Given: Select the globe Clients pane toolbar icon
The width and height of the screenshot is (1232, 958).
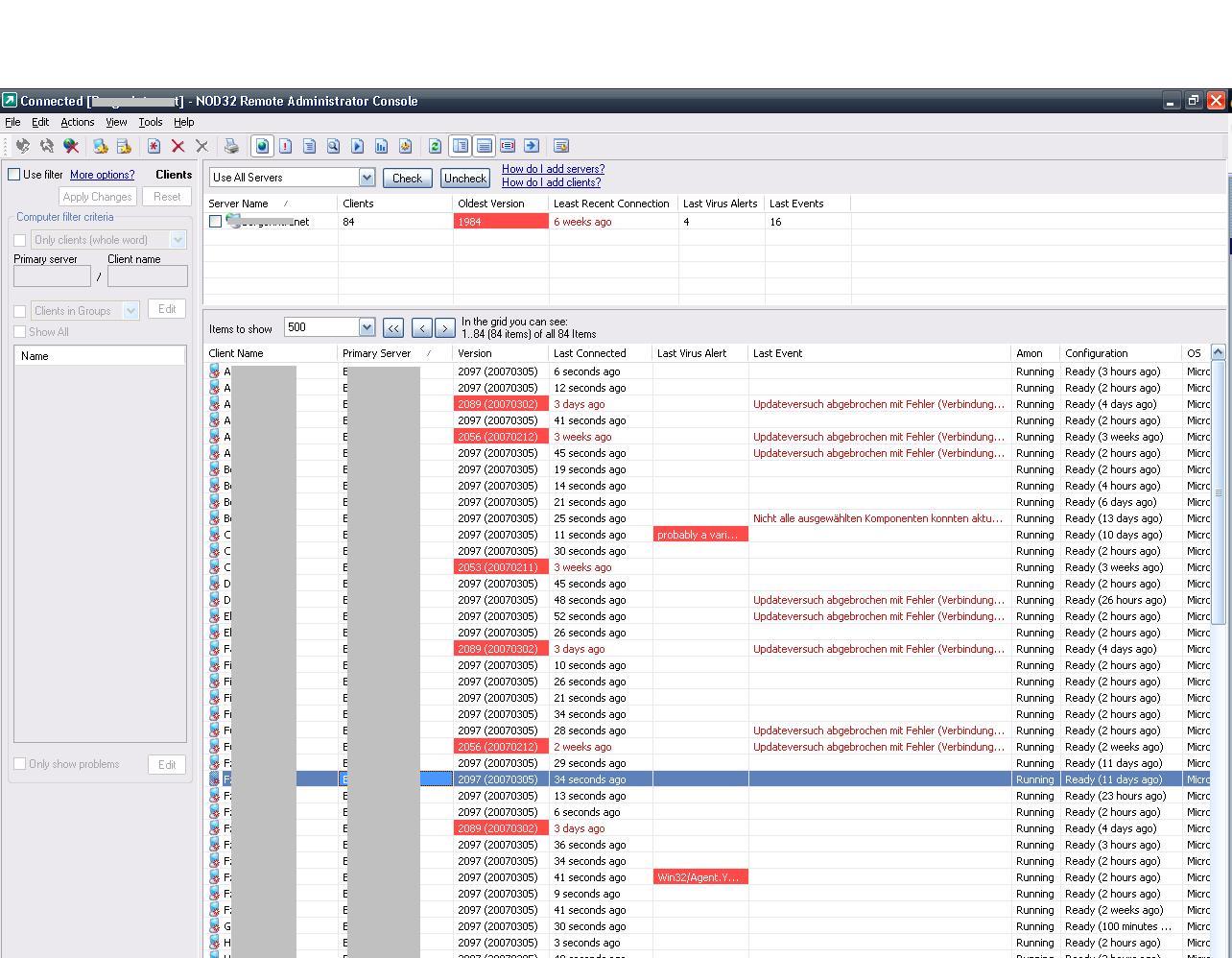Looking at the screenshot, I should point(261,146).
